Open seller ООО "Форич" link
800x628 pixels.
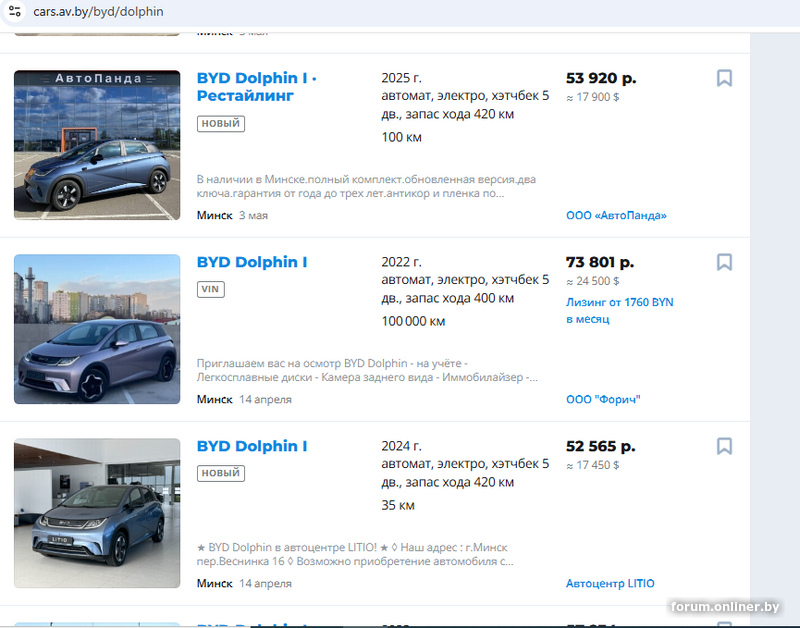click(603, 399)
